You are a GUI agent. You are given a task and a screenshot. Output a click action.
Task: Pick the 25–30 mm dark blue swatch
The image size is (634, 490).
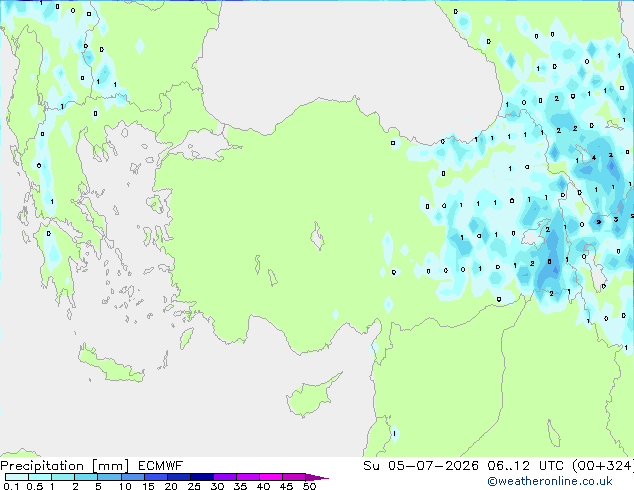202,477
